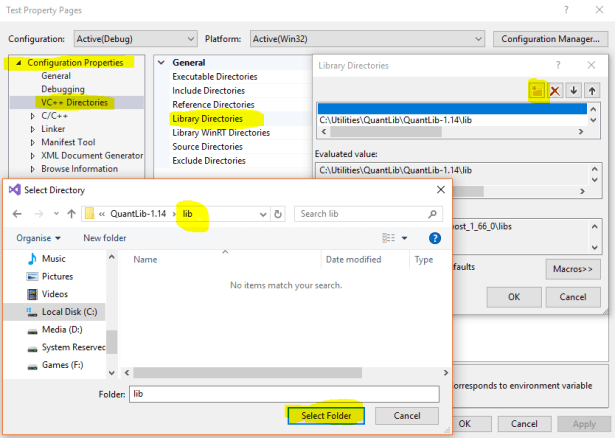
Task: Select Music in navigation pane
Action: tap(53, 259)
